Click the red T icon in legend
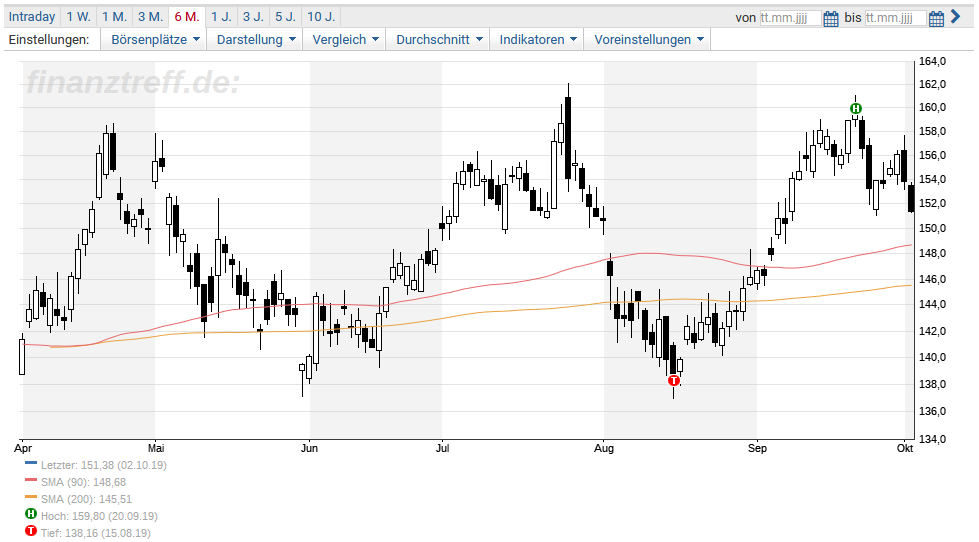 (x=31, y=531)
